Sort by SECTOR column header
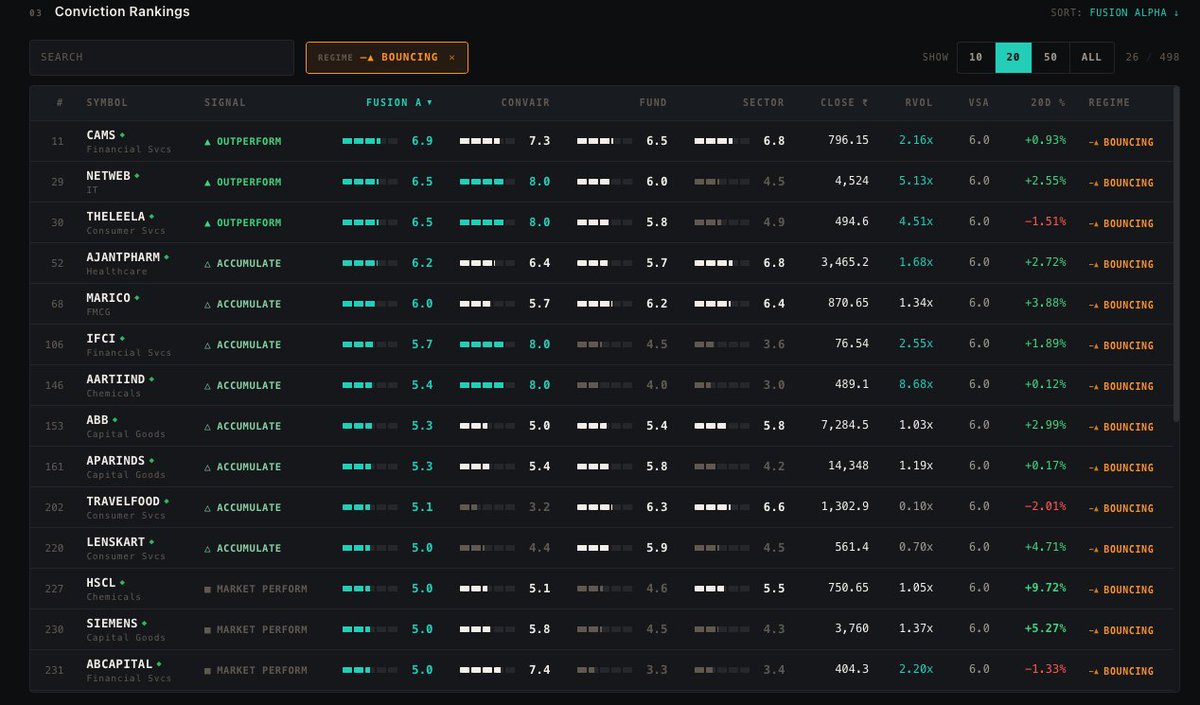 (763, 102)
